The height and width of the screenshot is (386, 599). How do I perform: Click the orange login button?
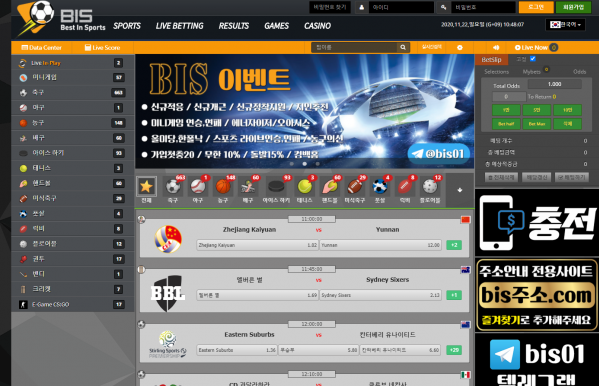(x=536, y=7)
